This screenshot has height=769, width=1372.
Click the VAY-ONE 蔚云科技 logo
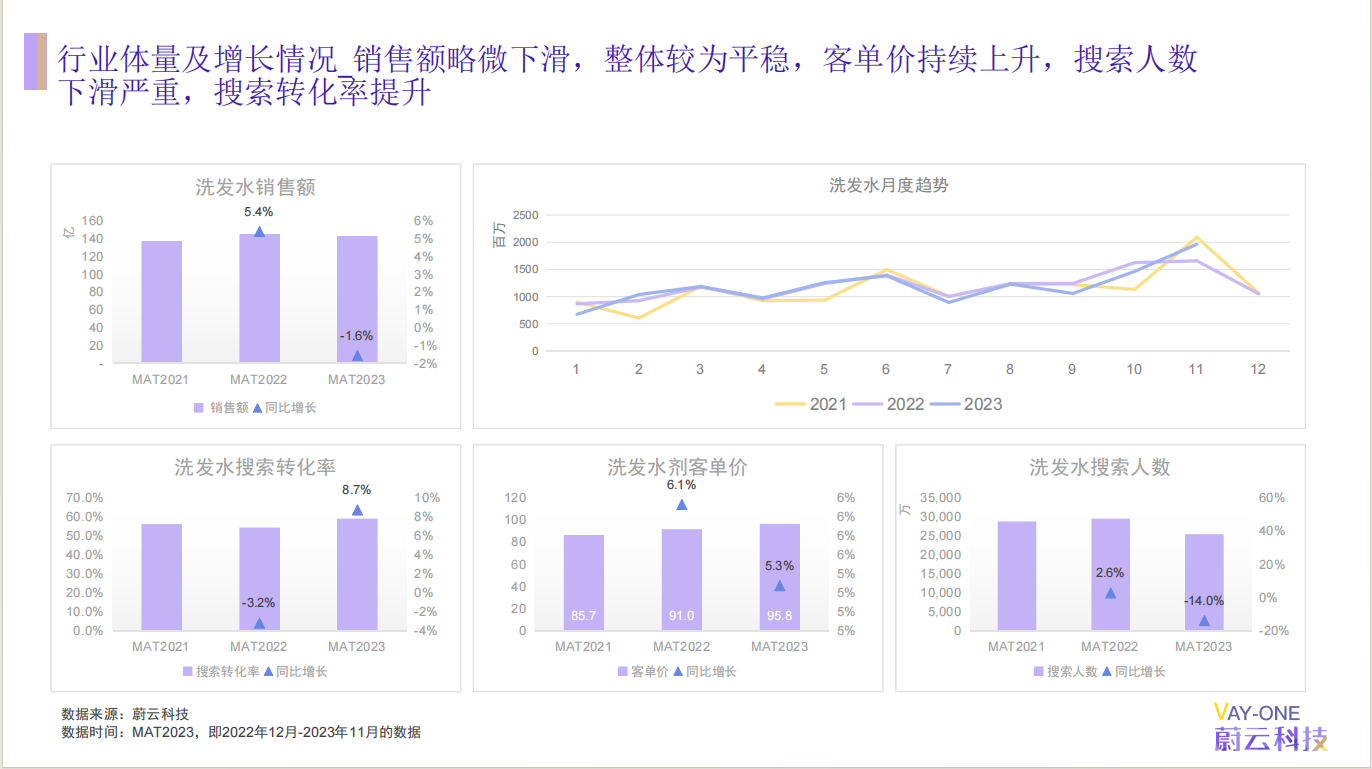[1270, 727]
